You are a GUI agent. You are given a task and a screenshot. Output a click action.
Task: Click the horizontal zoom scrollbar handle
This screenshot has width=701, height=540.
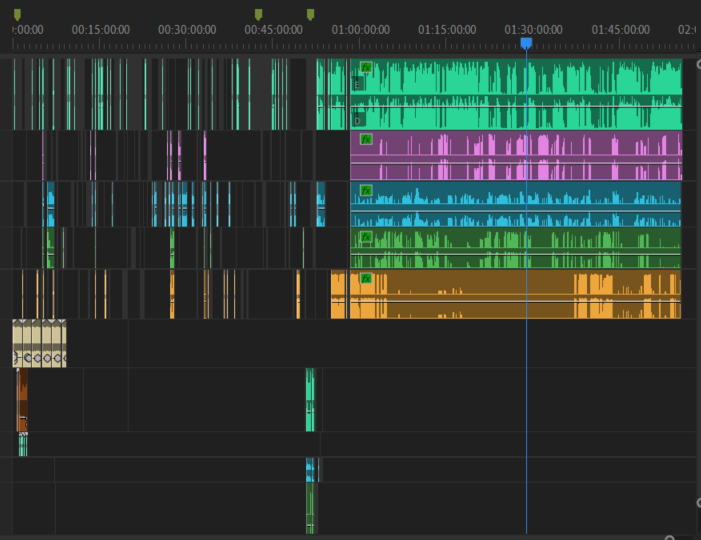click(669, 538)
